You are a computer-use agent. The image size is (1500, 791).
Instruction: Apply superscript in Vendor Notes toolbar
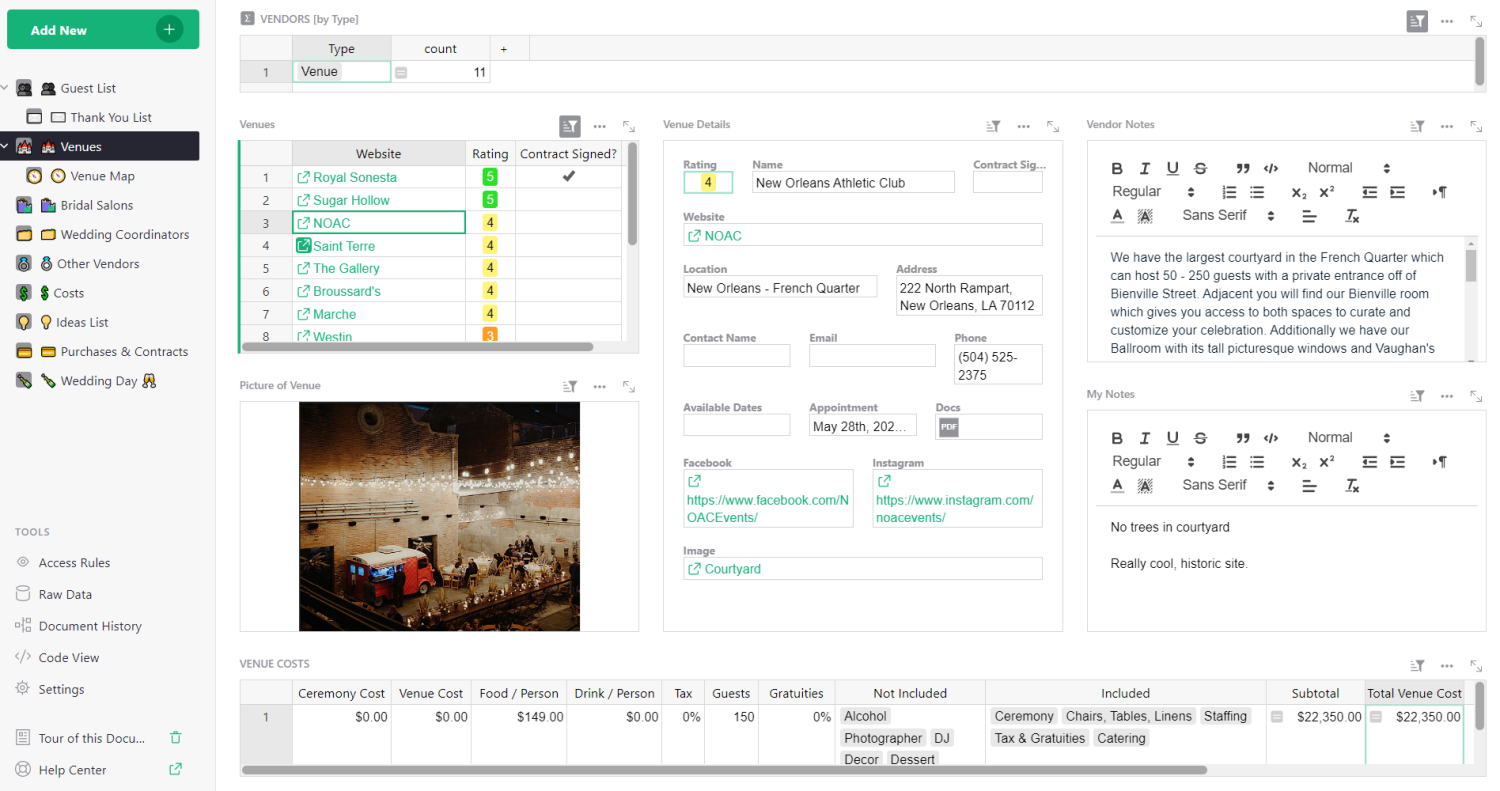point(1327,192)
